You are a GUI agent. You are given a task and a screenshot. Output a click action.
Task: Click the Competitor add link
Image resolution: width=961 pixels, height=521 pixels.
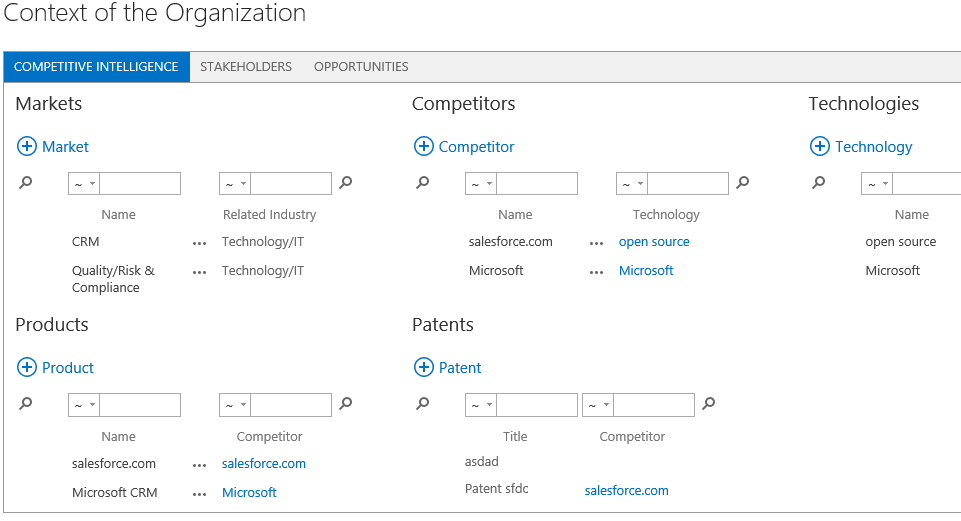pyautogui.click(x=476, y=146)
